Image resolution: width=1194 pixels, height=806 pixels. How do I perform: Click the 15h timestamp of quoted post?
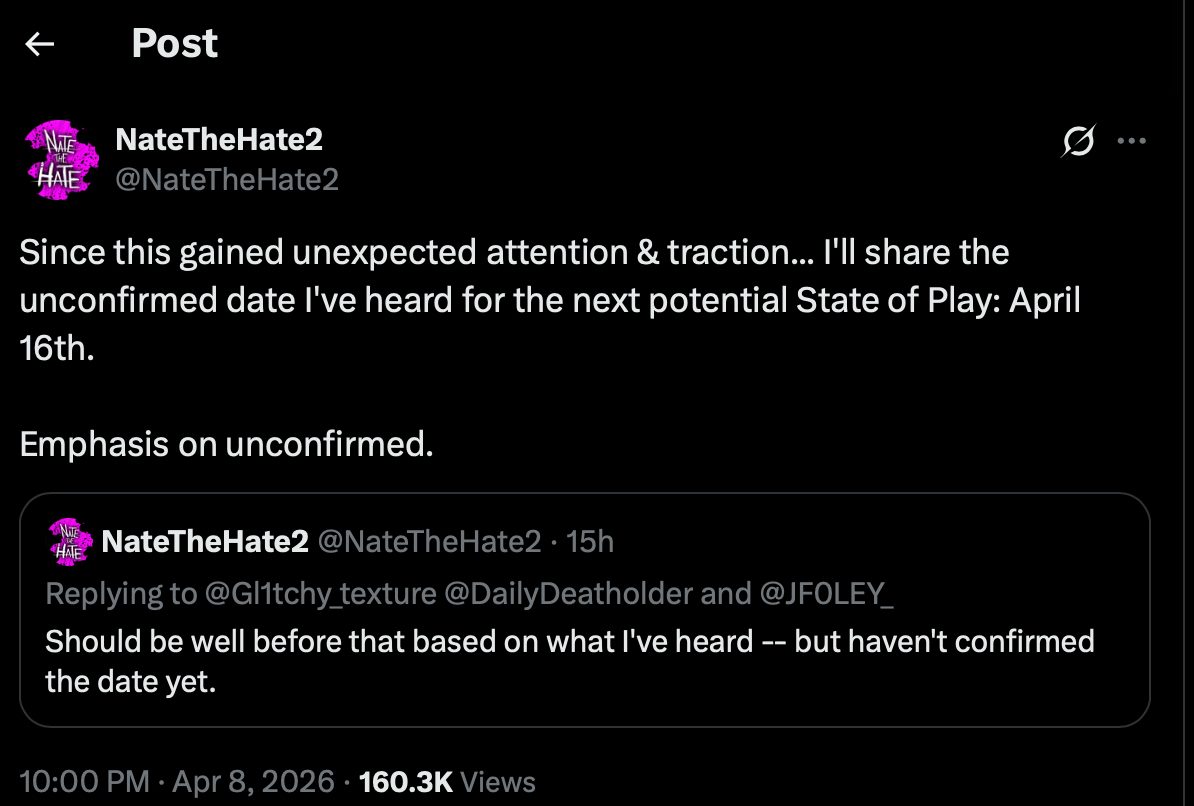point(590,542)
